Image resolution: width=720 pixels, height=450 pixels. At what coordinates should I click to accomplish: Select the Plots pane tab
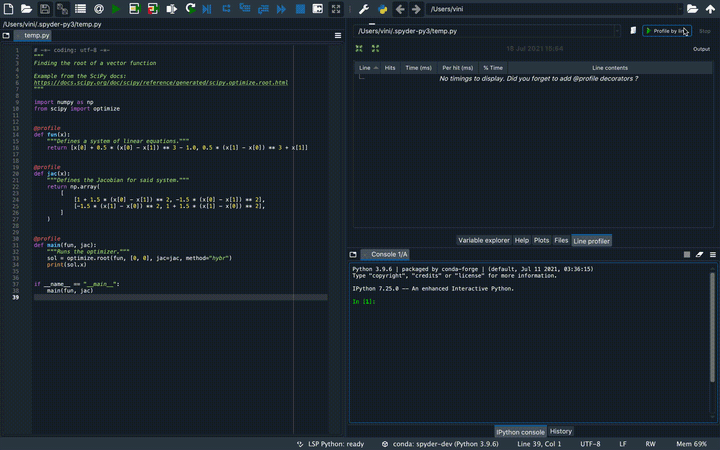click(x=541, y=240)
